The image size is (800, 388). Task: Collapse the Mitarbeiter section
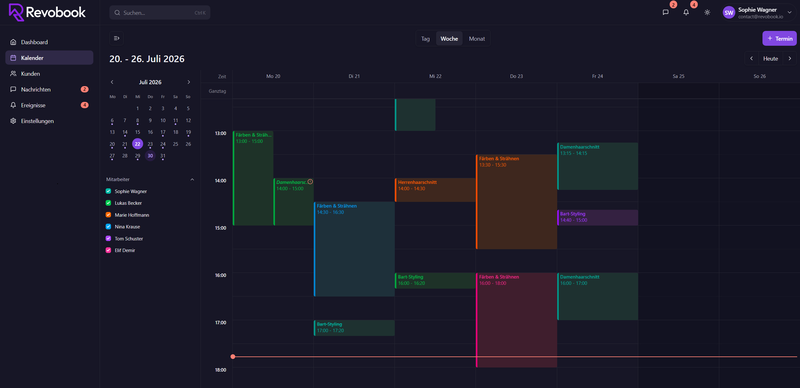coord(192,180)
